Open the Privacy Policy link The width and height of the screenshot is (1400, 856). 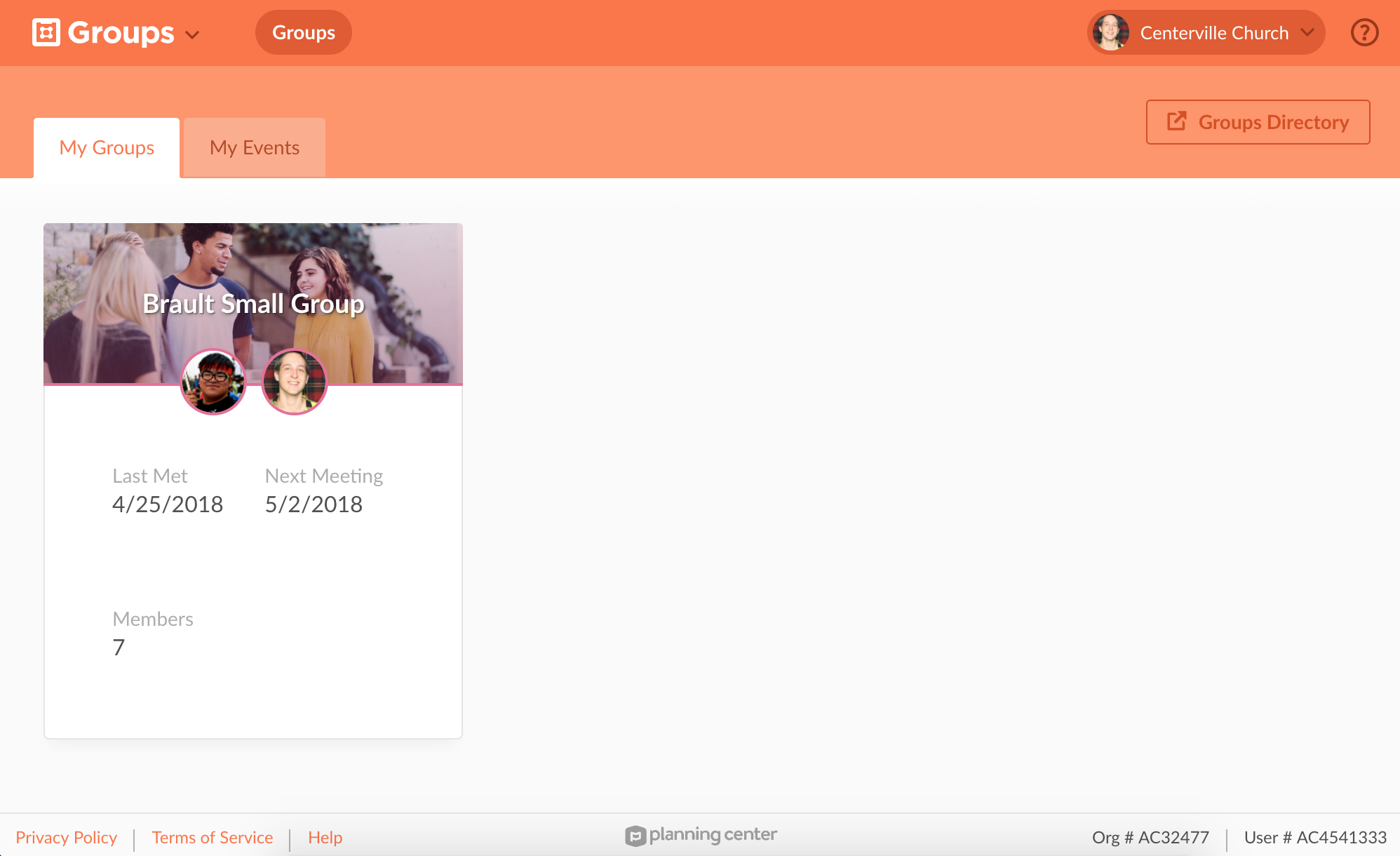[x=67, y=836]
